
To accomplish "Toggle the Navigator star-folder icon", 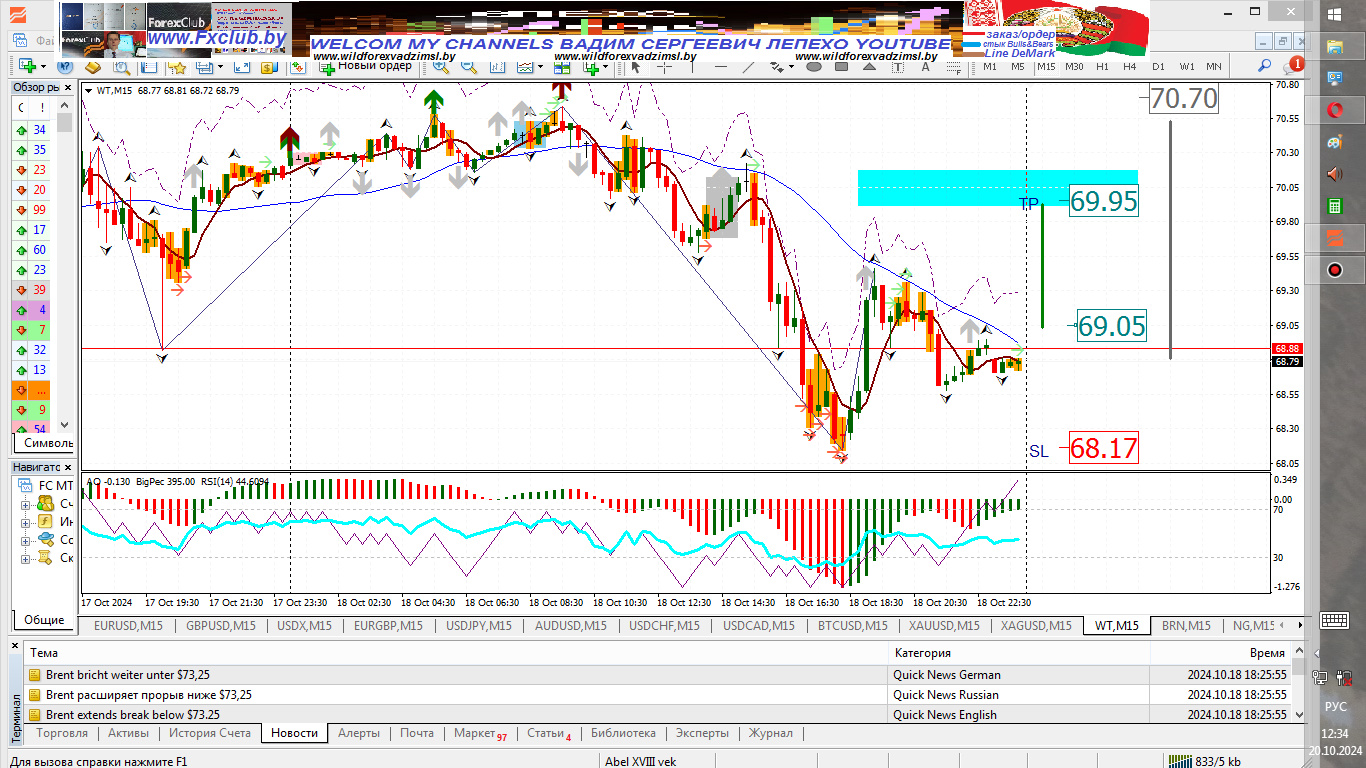I will click(177, 67).
